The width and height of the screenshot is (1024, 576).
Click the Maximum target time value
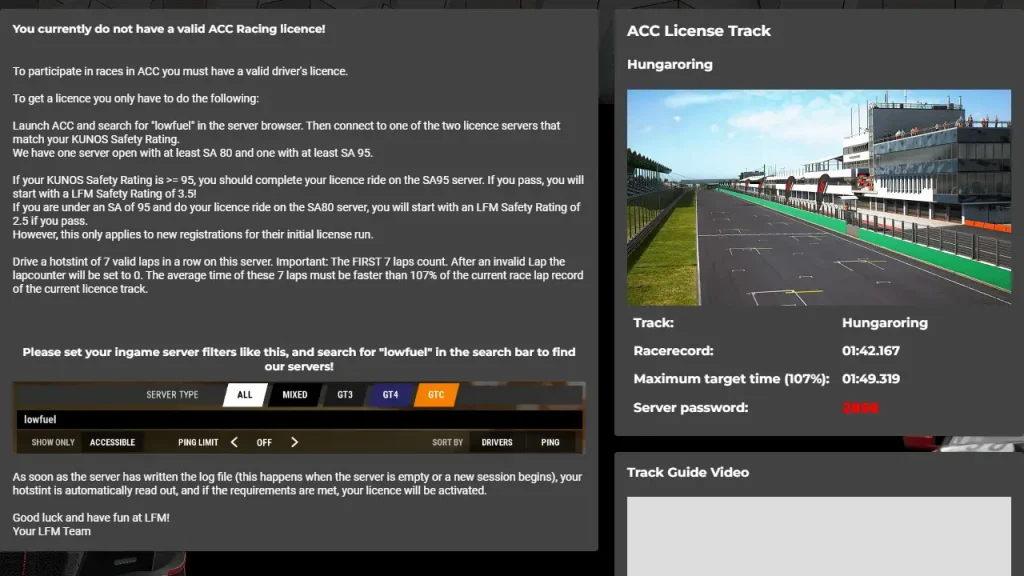coord(873,380)
